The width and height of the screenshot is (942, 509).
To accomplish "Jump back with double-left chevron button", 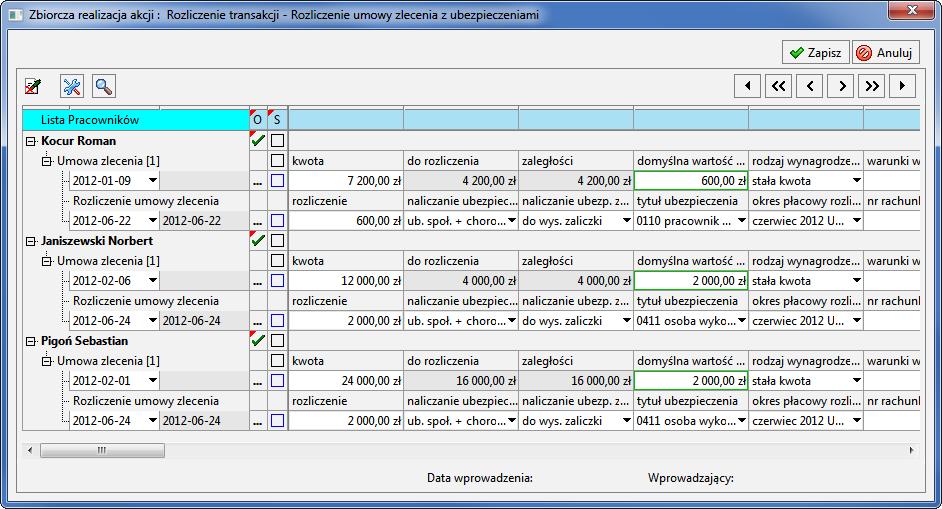I will click(779, 86).
